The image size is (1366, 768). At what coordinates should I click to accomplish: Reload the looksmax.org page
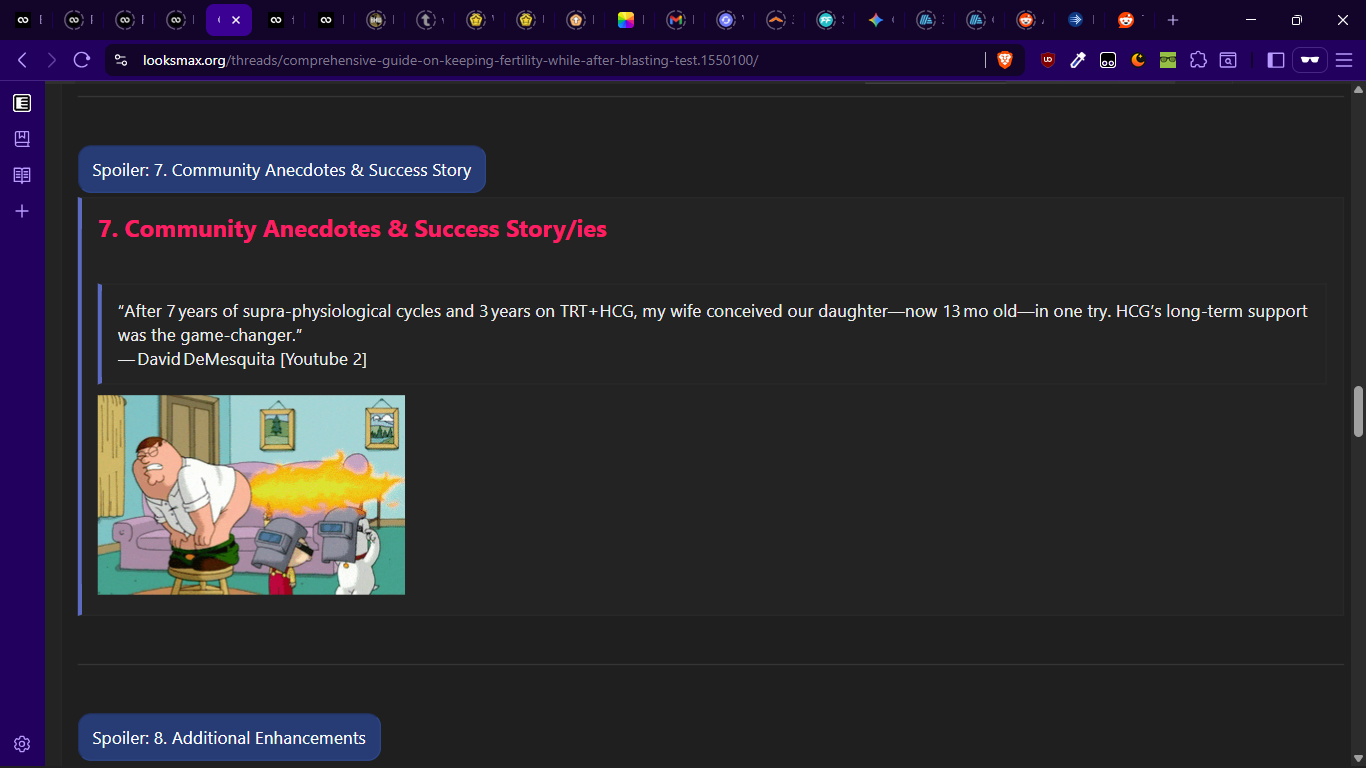82,60
